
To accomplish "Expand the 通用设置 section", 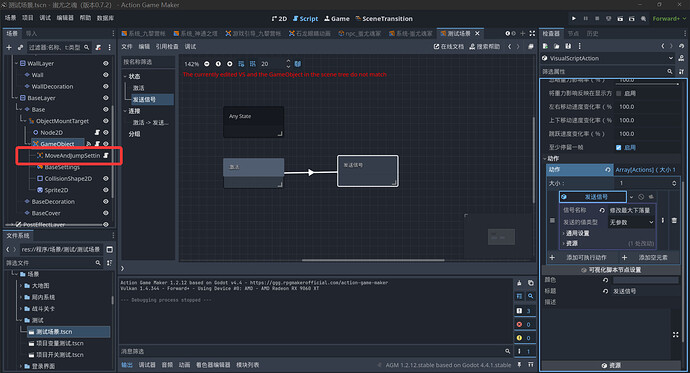I will (x=577, y=233).
